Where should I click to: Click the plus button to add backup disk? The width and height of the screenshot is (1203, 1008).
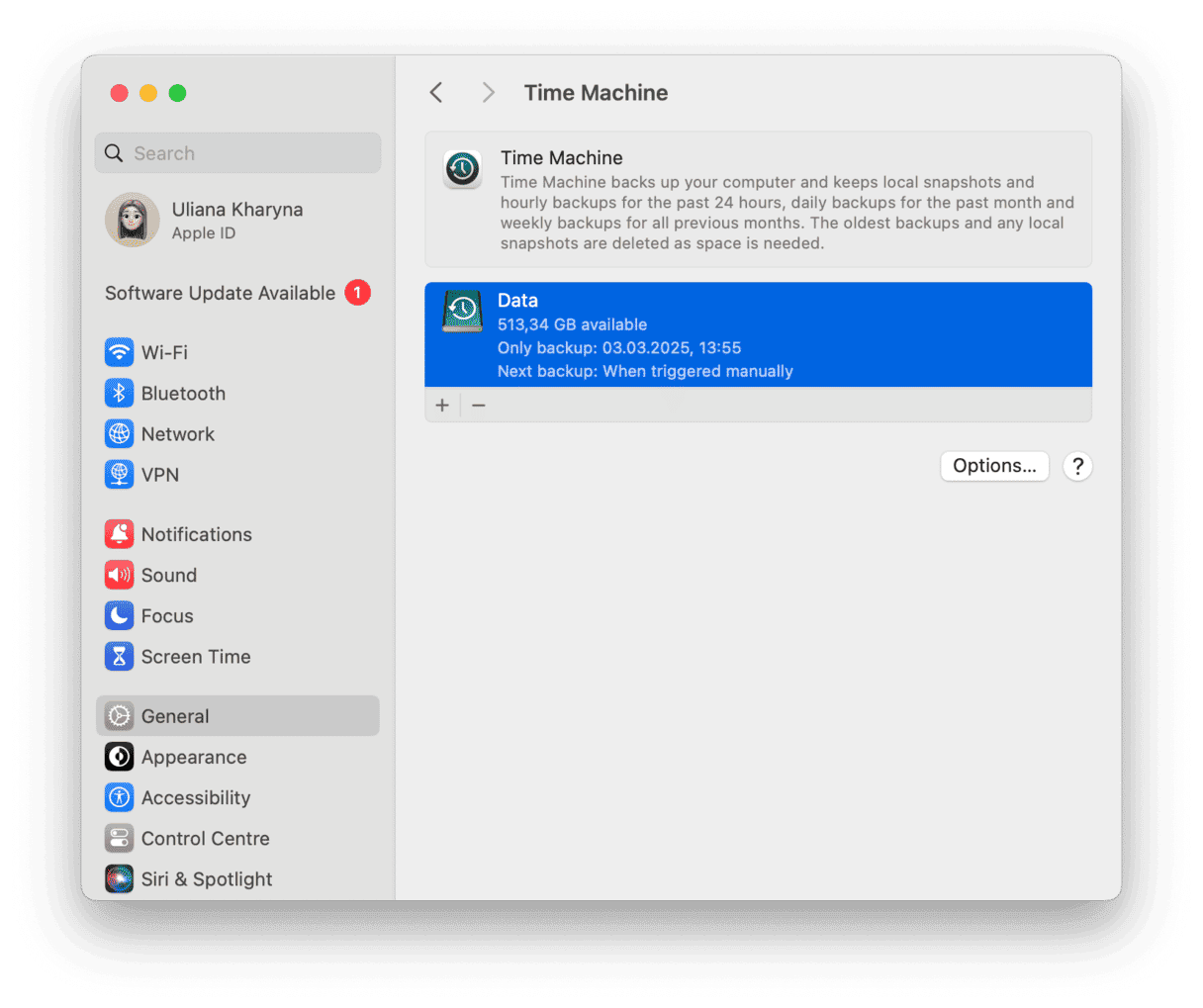click(442, 406)
